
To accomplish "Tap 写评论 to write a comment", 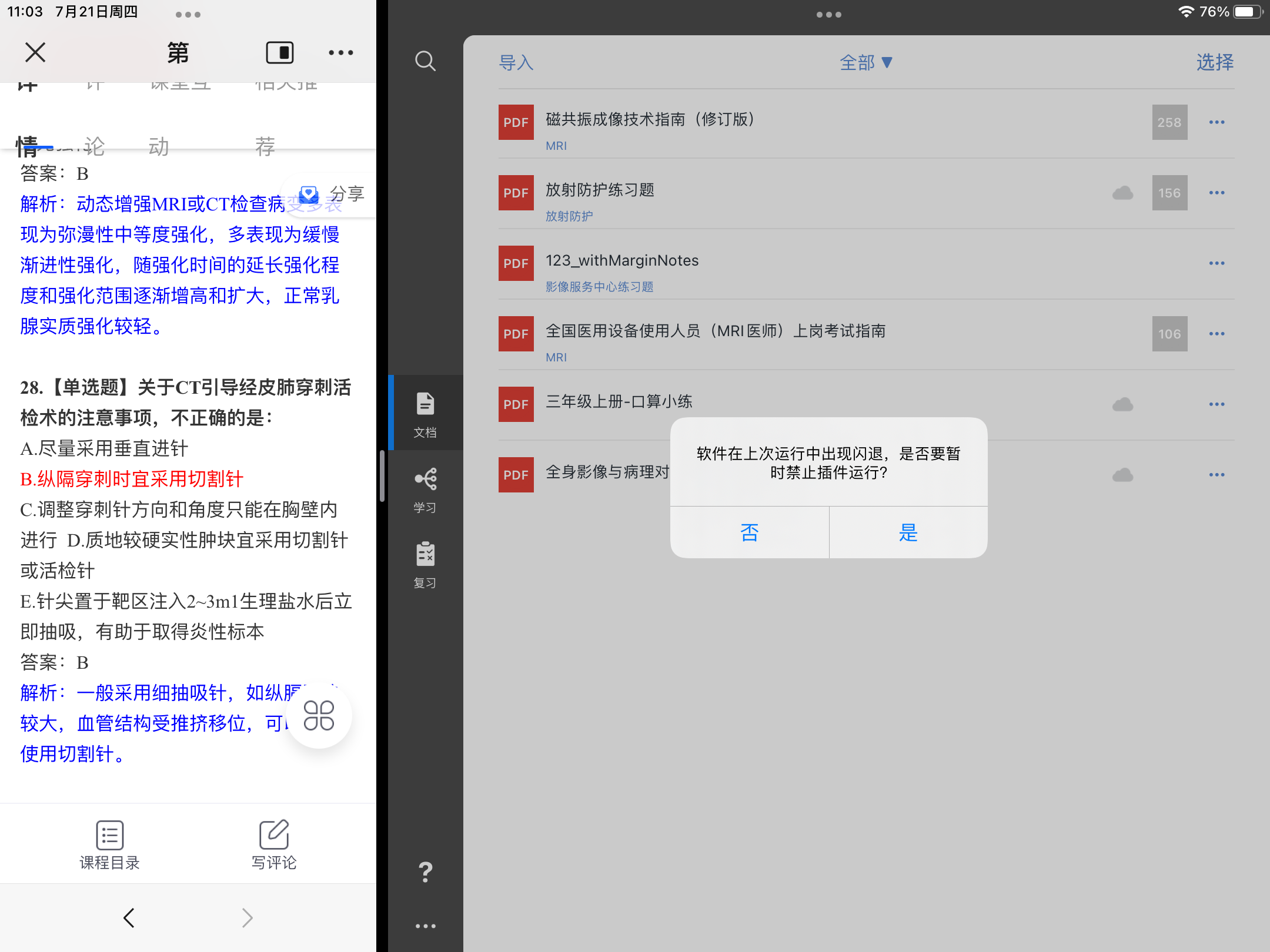I will click(x=274, y=845).
